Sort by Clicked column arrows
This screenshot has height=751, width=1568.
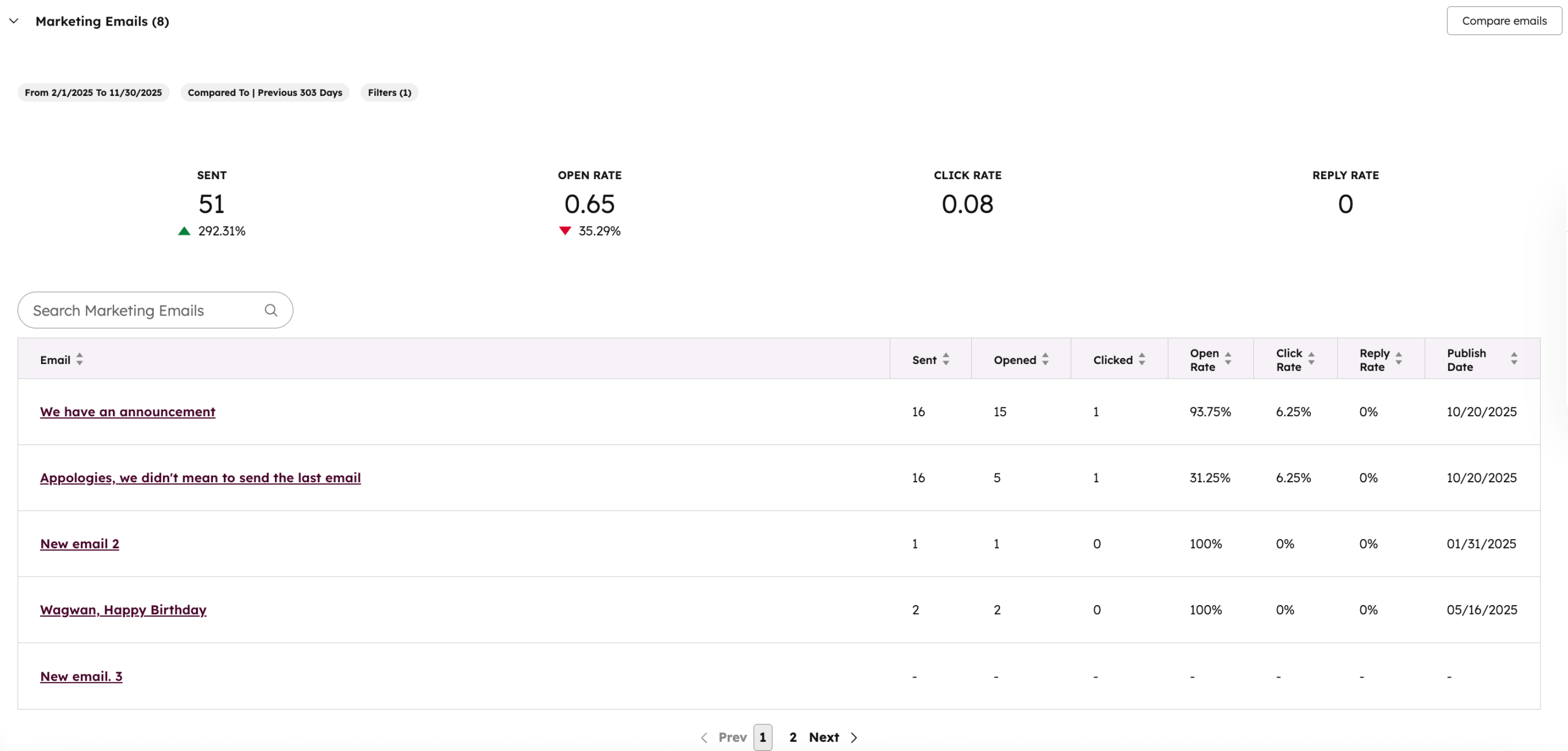tap(1142, 359)
